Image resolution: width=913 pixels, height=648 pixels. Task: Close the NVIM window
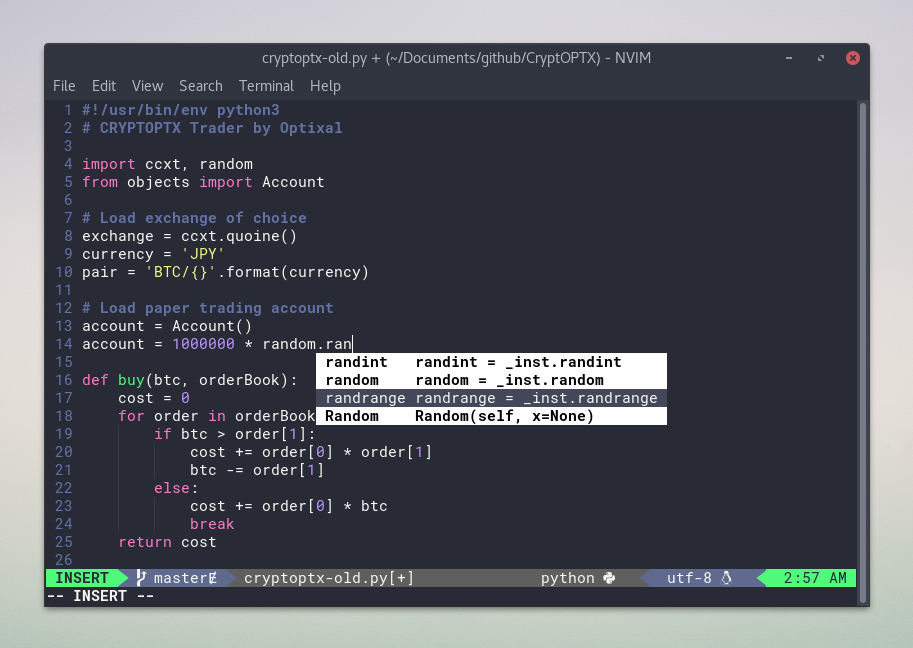[x=852, y=58]
